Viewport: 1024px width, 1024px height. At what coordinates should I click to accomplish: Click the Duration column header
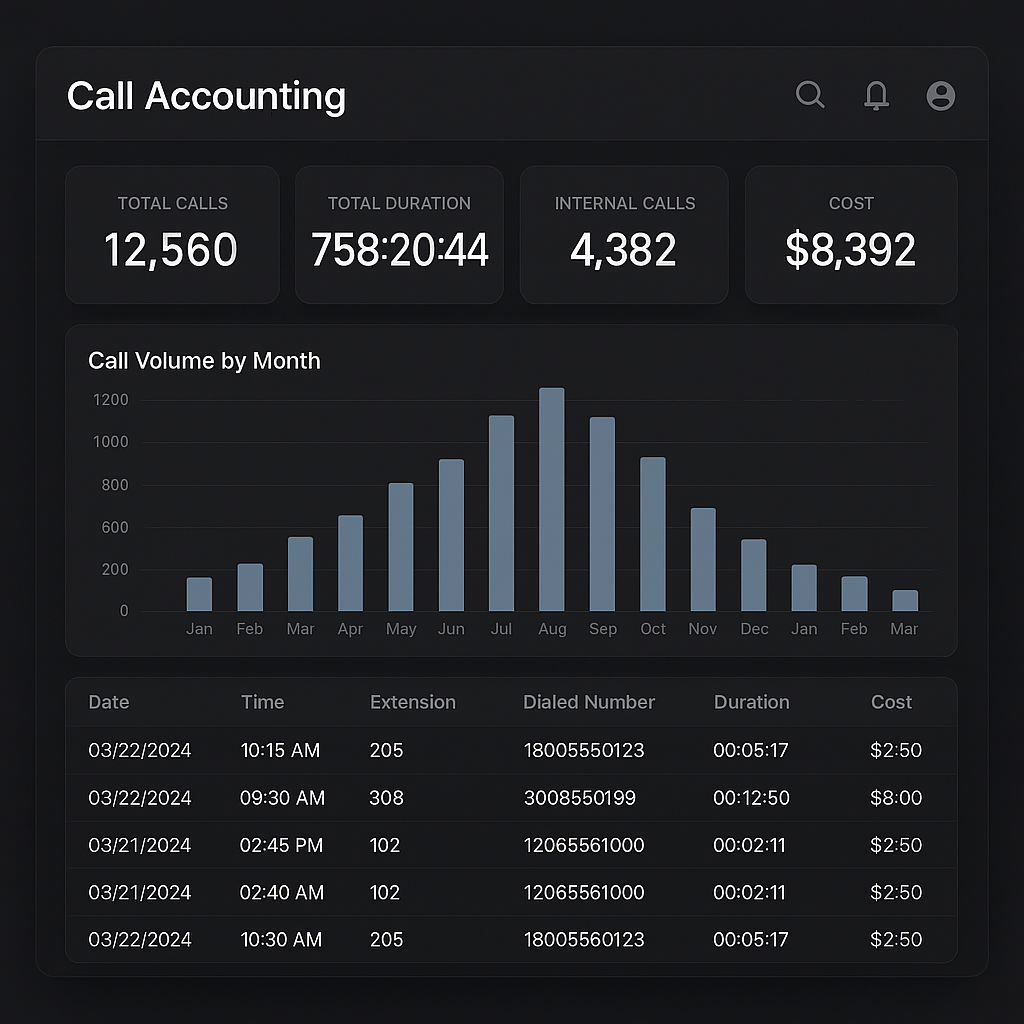pyautogui.click(x=751, y=702)
